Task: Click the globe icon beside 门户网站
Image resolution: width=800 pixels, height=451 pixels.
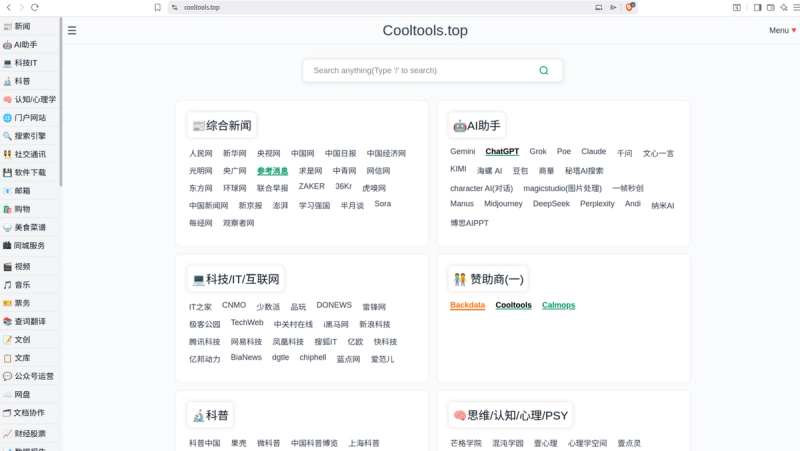Action: [x=7, y=118]
